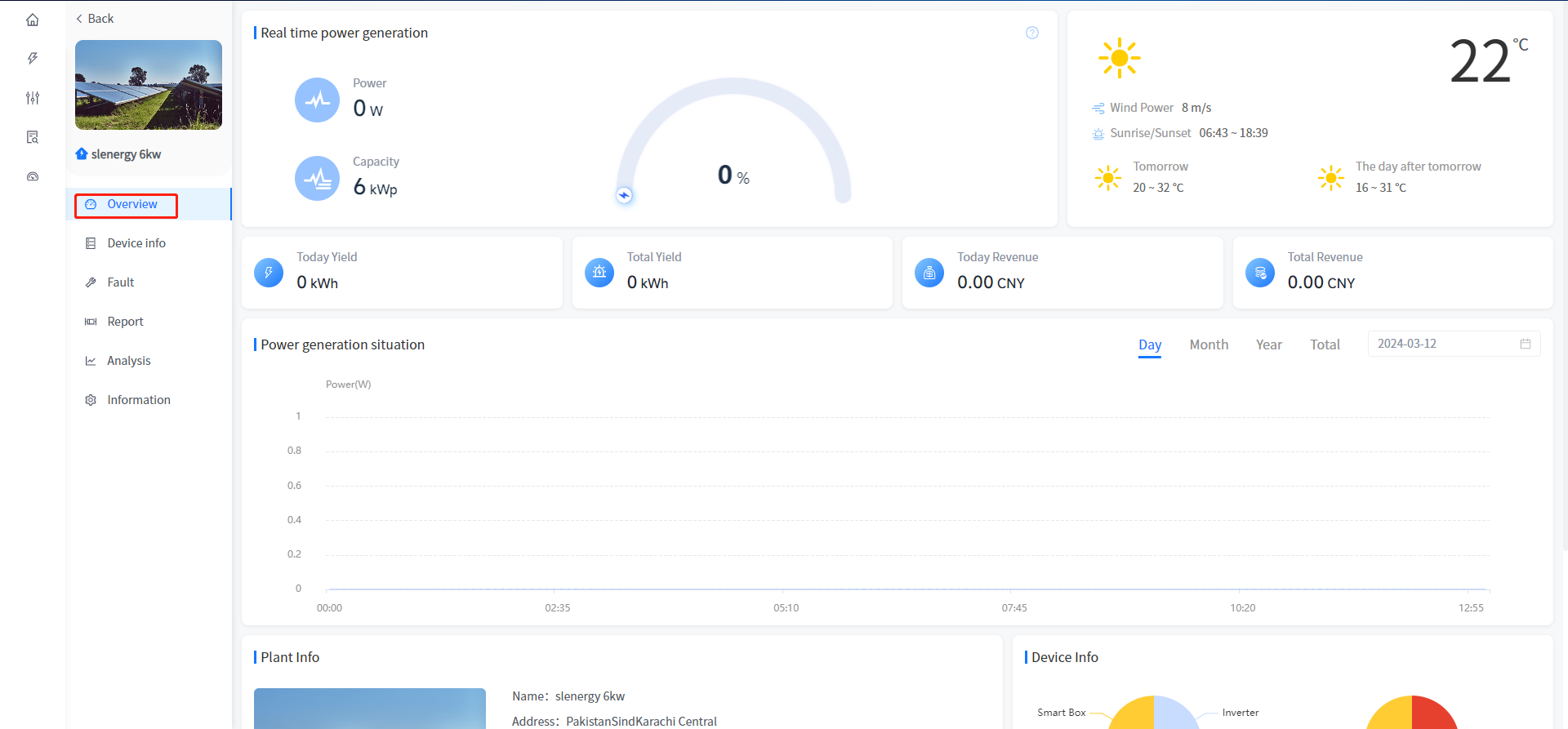The height and width of the screenshot is (729, 1568).
Task: Open the document search icon in left rail
Action: (x=33, y=137)
